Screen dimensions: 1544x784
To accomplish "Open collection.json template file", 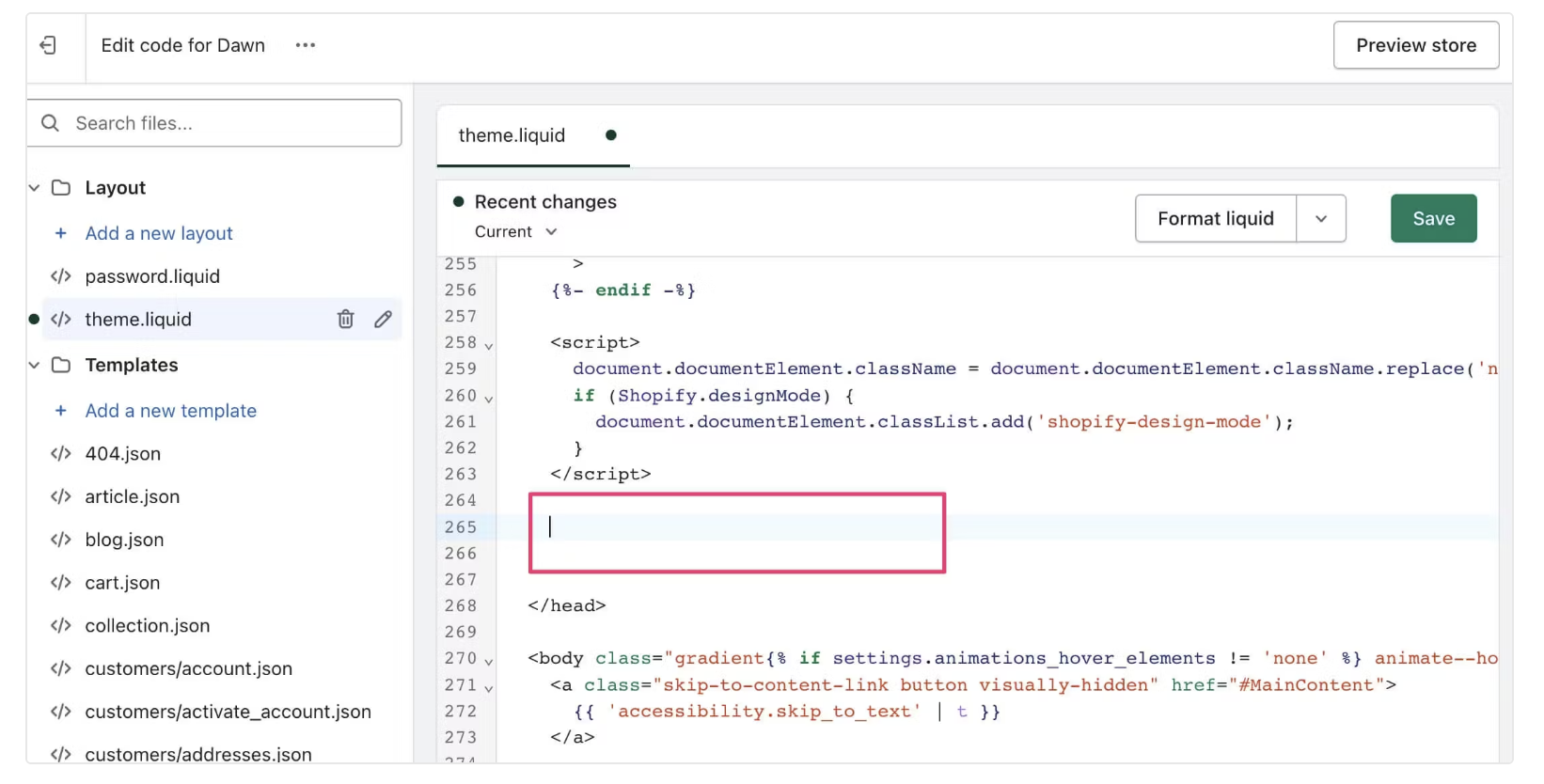I will click(x=148, y=626).
